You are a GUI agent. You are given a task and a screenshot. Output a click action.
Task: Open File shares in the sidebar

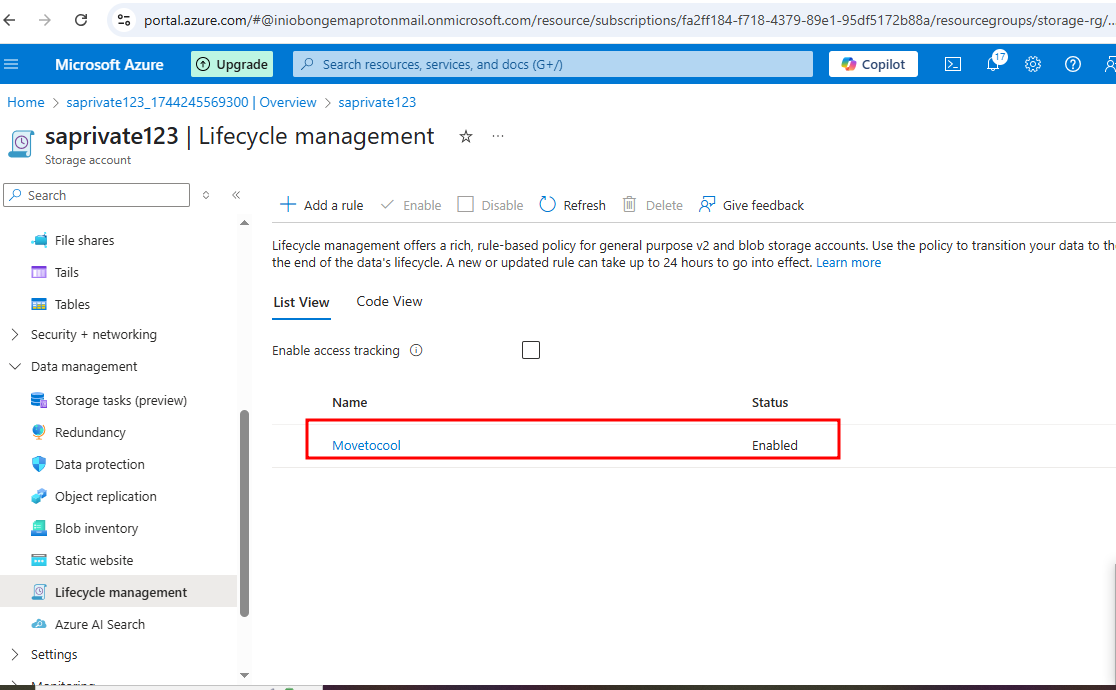click(84, 241)
